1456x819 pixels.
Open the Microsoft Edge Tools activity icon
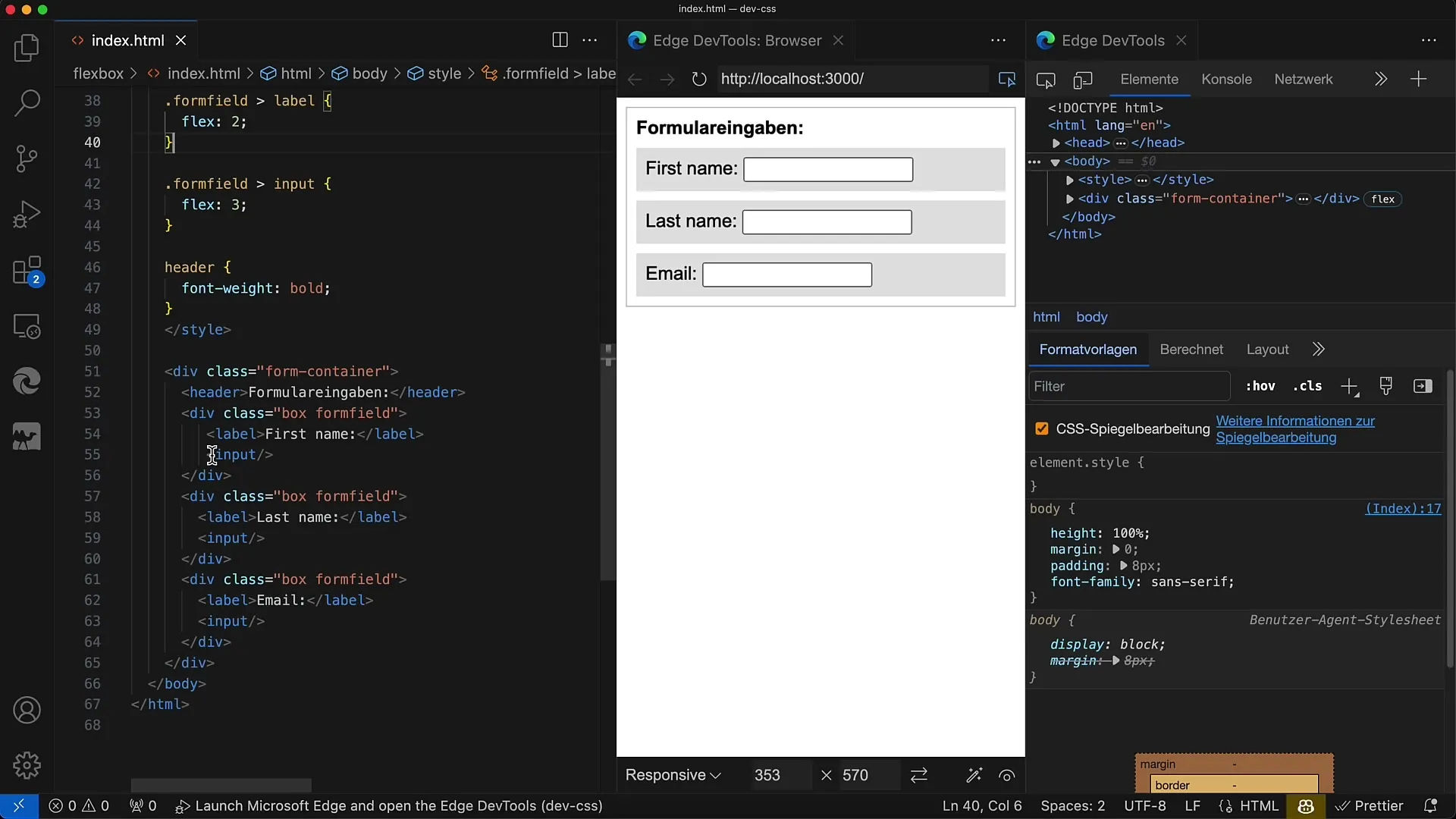27,381
